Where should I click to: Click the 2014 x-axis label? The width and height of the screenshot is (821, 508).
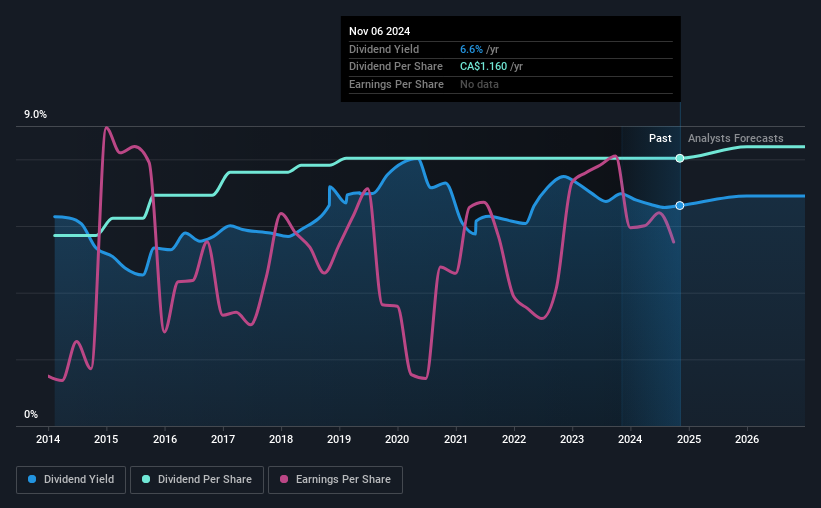point(48,439)
